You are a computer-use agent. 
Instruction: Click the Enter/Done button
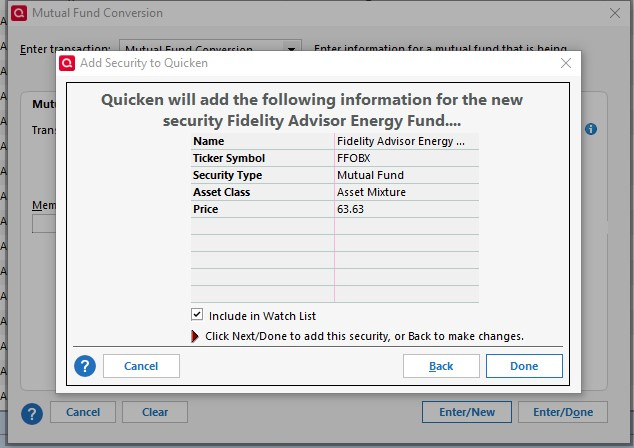click(x=563, y=412)
